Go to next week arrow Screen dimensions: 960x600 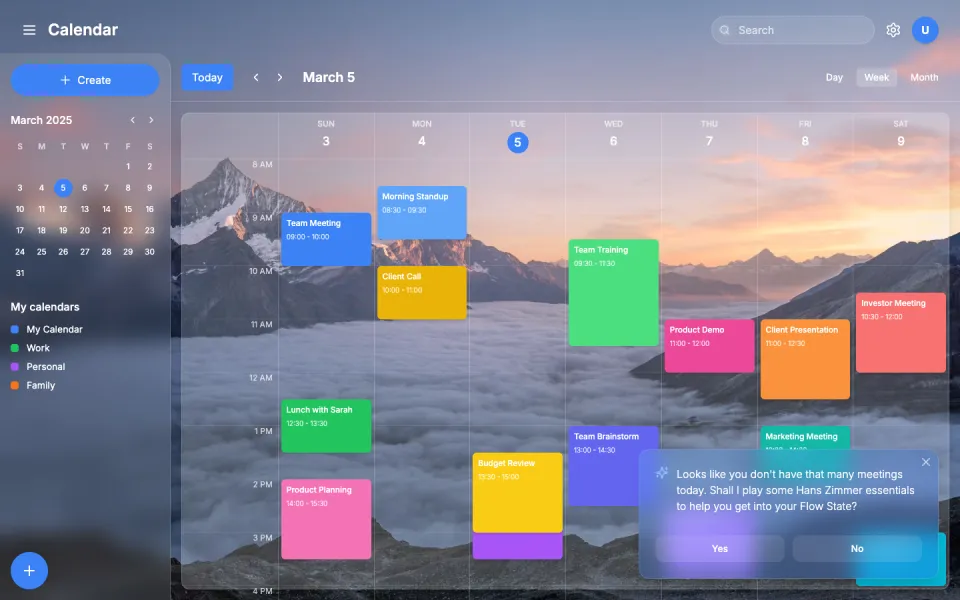tap(280, 77)
